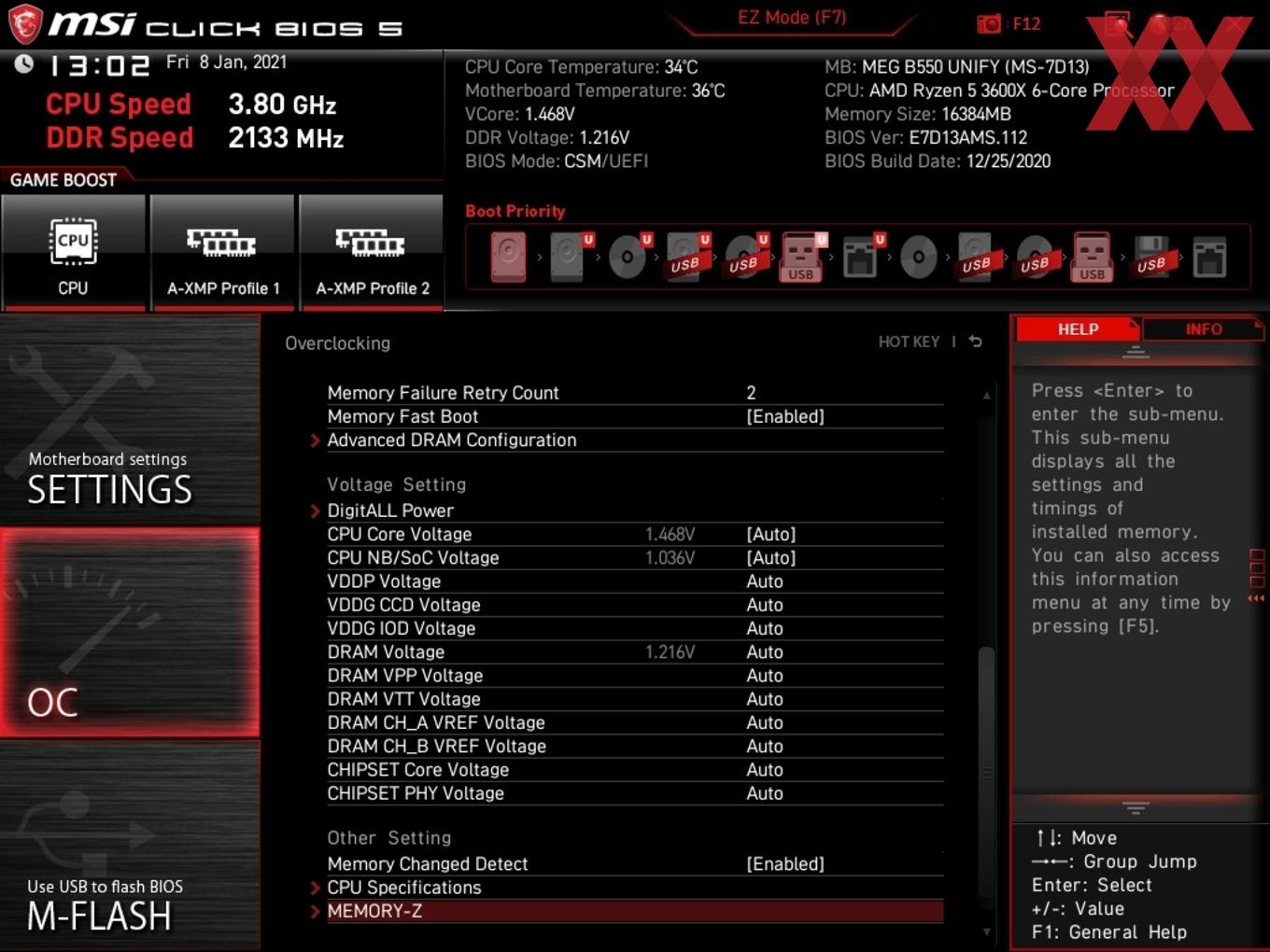Screen dimensions: 1270x952
Task: Click the back arrow next to HOT KEY
Action: 975,342
